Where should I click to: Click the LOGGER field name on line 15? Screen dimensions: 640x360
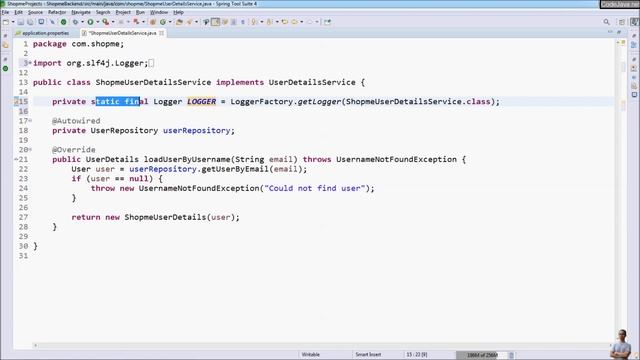pos(202,101)
